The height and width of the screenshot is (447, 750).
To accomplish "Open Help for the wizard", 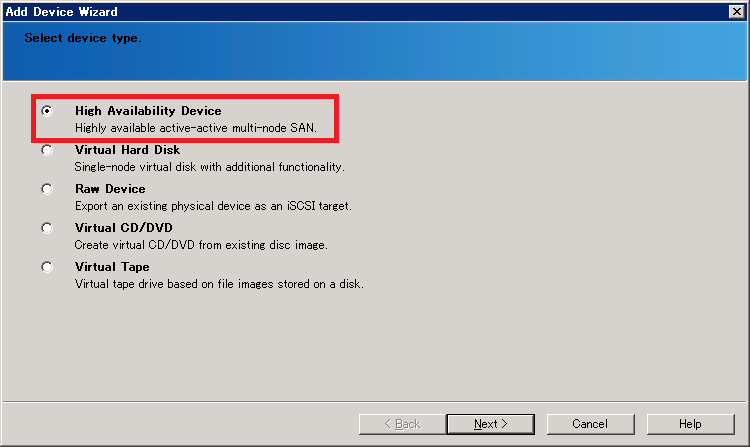I will point(690,424).
